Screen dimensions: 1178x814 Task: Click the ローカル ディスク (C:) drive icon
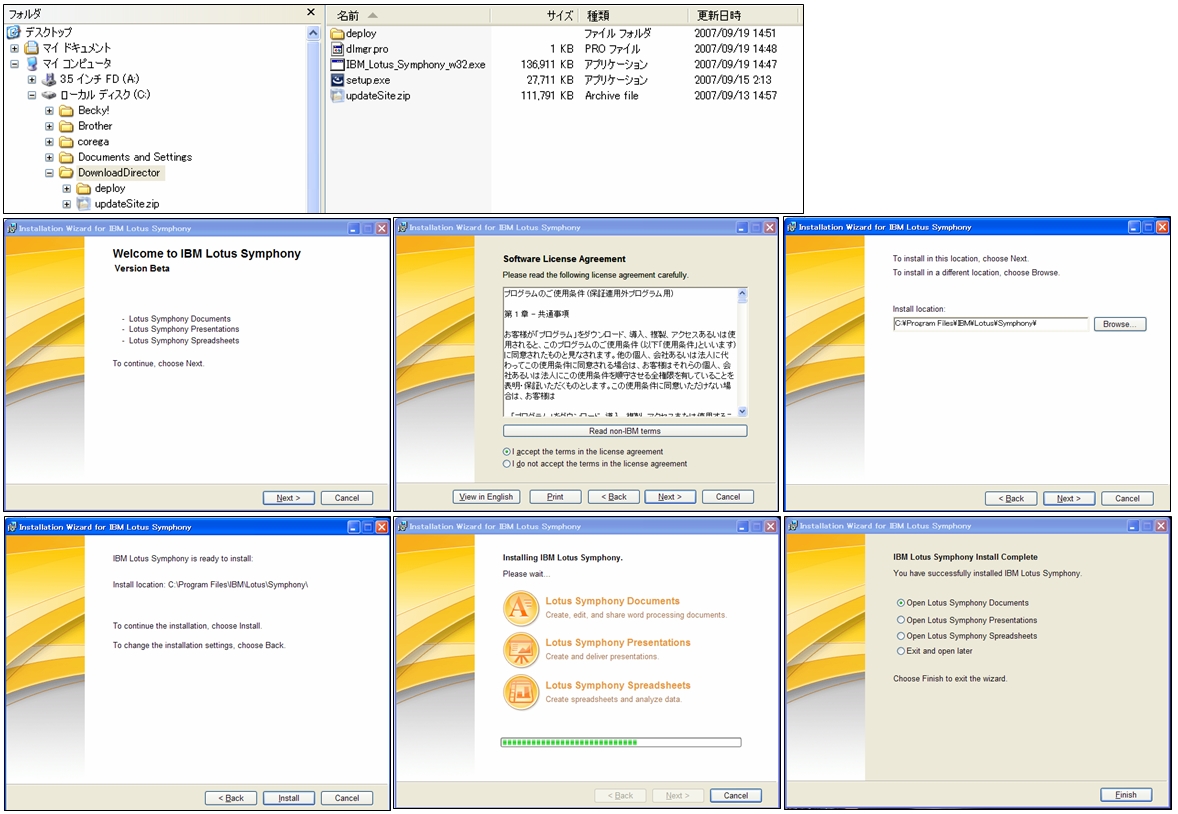[49, 95]
